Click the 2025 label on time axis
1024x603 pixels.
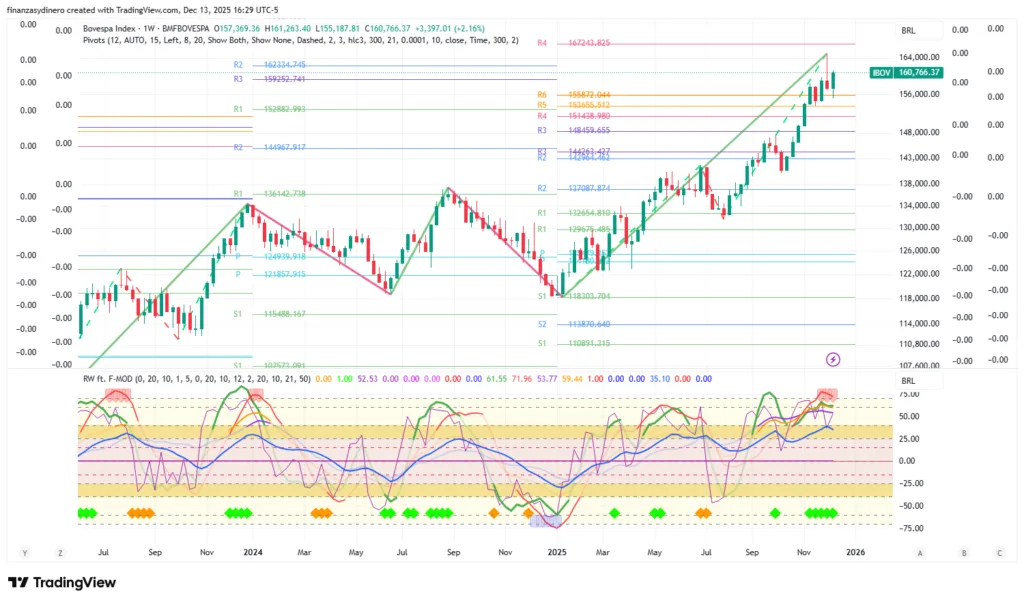click(556, 551)
